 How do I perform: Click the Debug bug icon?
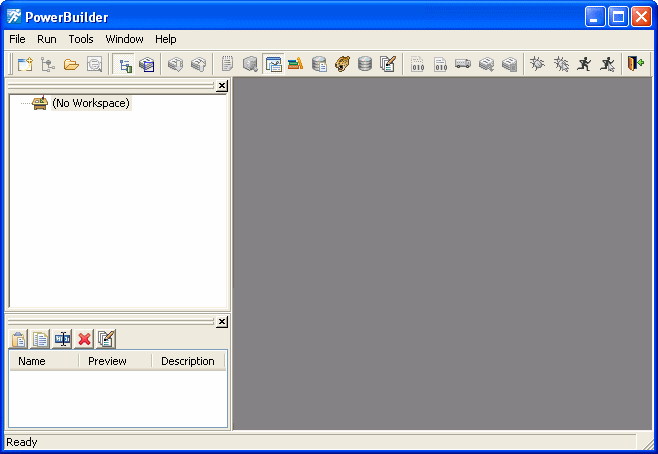[x=537, y=64]
